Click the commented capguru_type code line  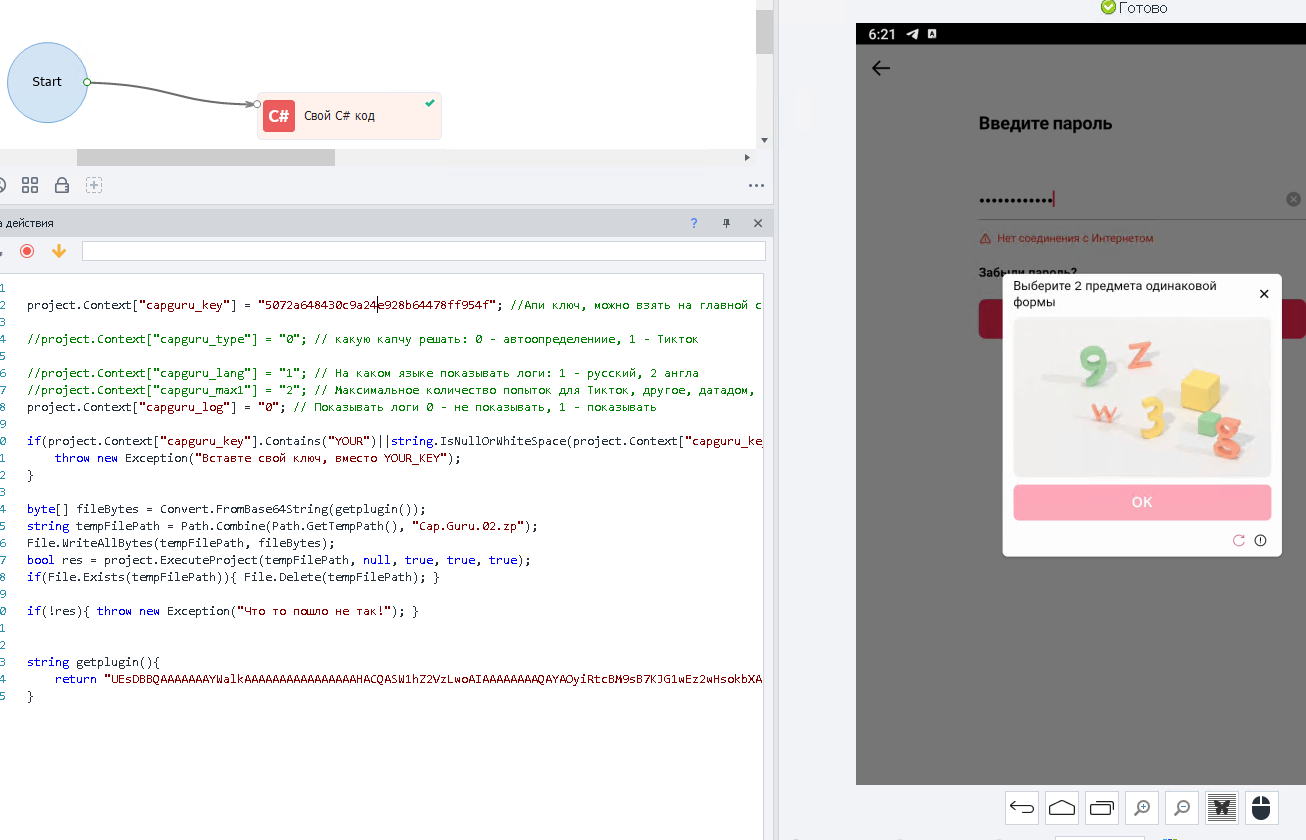(363, 339)
